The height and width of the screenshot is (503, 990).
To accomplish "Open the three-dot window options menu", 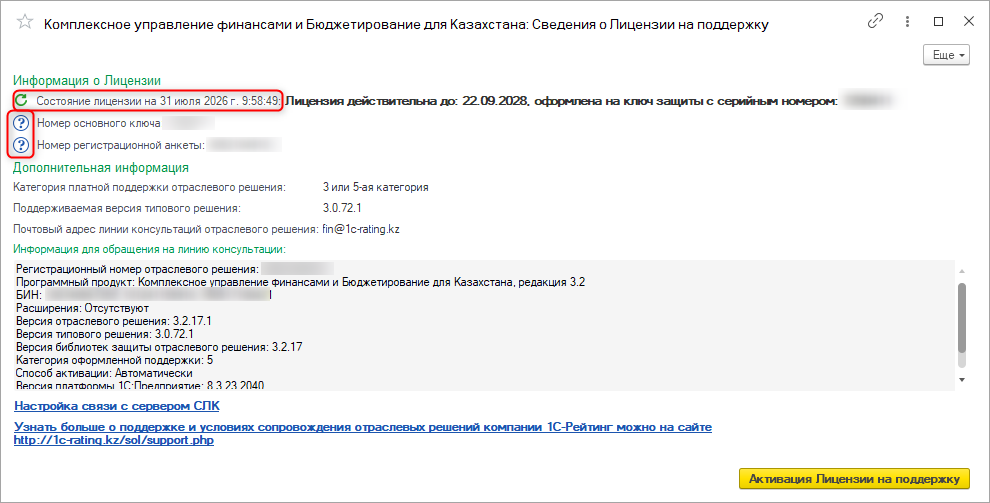I will tap(907, 21).
